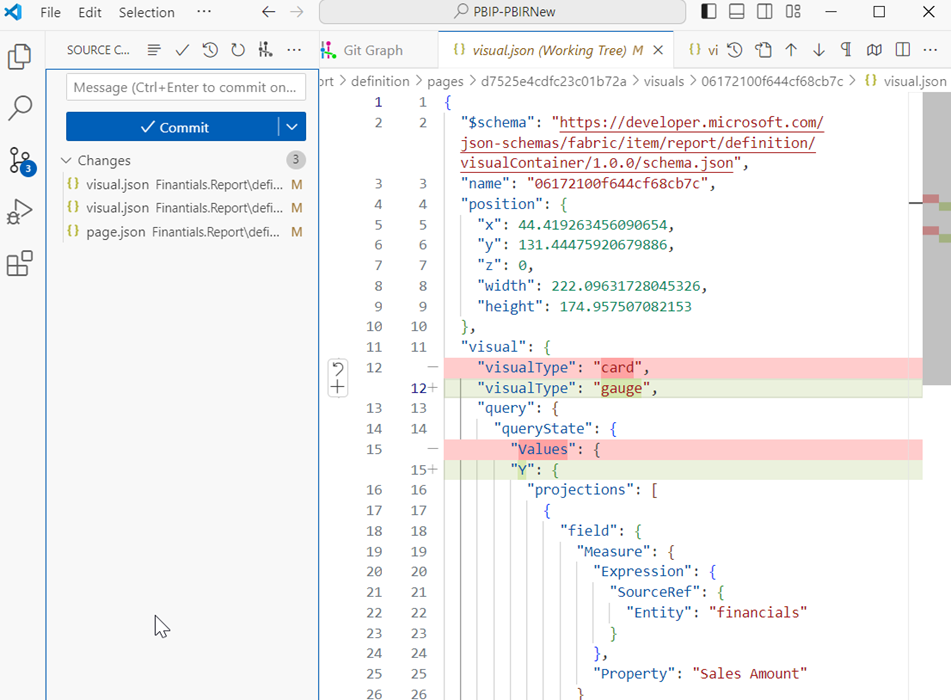This screenshot has width=951, height=700.
Task: Click the "financials" entity value
Action: pos(758,613)
